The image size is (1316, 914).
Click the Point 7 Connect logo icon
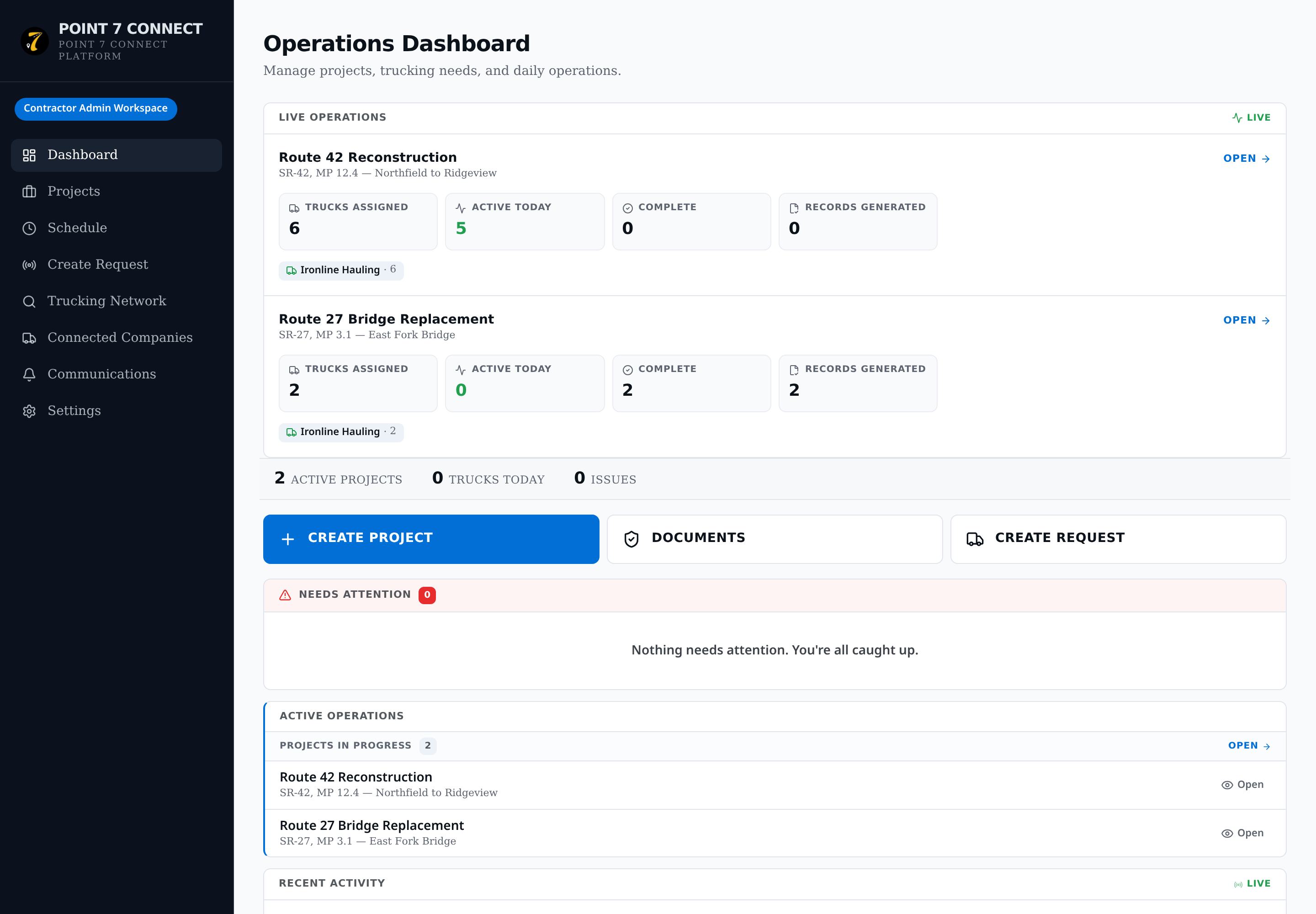34,41
